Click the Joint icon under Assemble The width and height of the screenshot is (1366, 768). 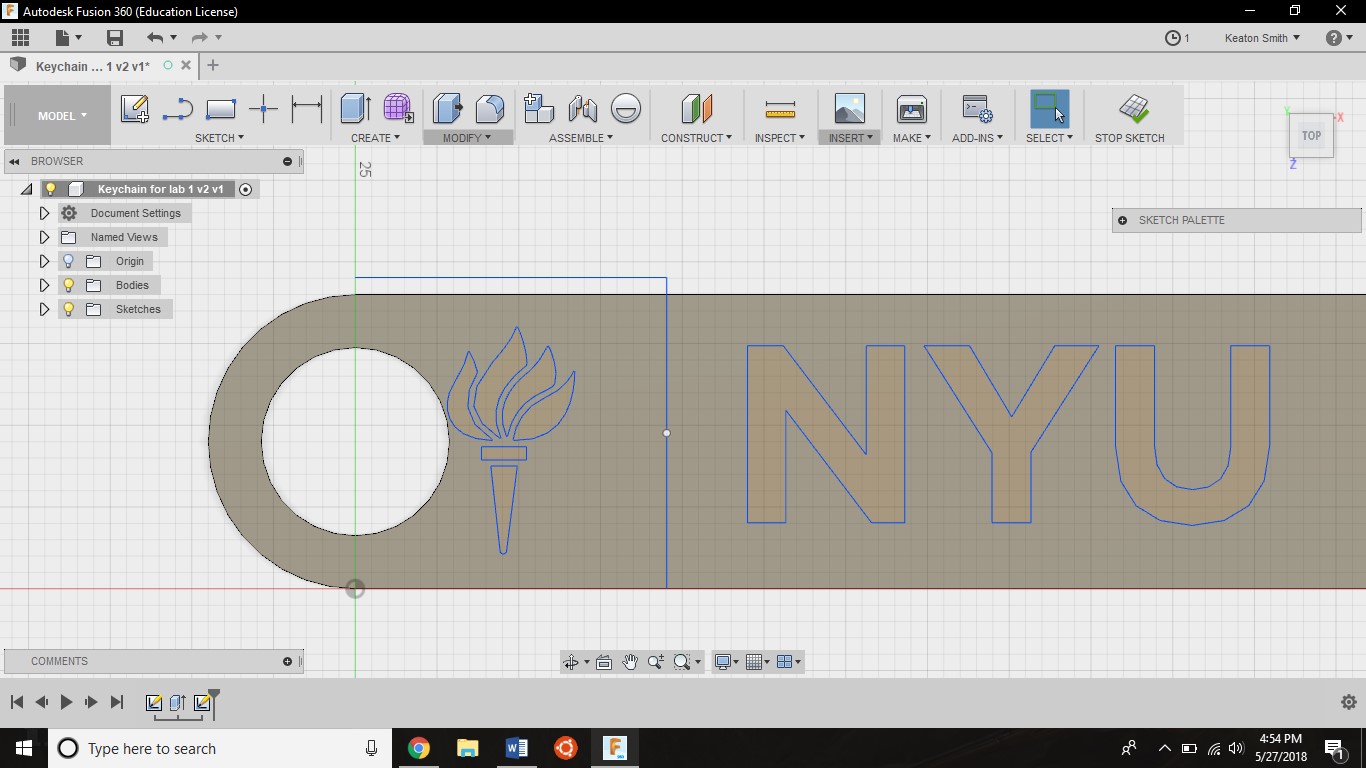pos(582,108)
